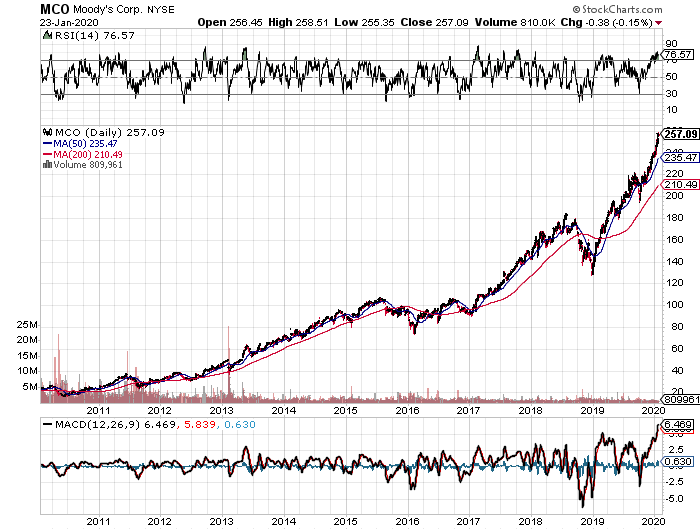Click 2013 on the price chart axis
Image resolution: width=700 pixels, height=530 pixels.
point(222,410)
